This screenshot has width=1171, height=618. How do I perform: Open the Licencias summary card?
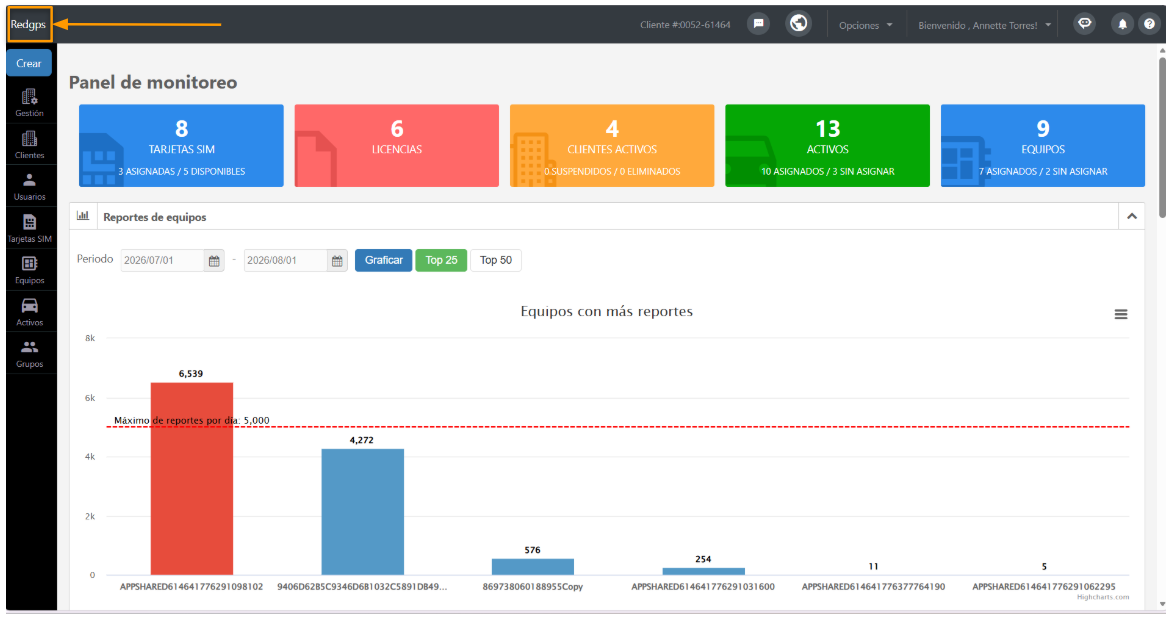pos(397,146)
